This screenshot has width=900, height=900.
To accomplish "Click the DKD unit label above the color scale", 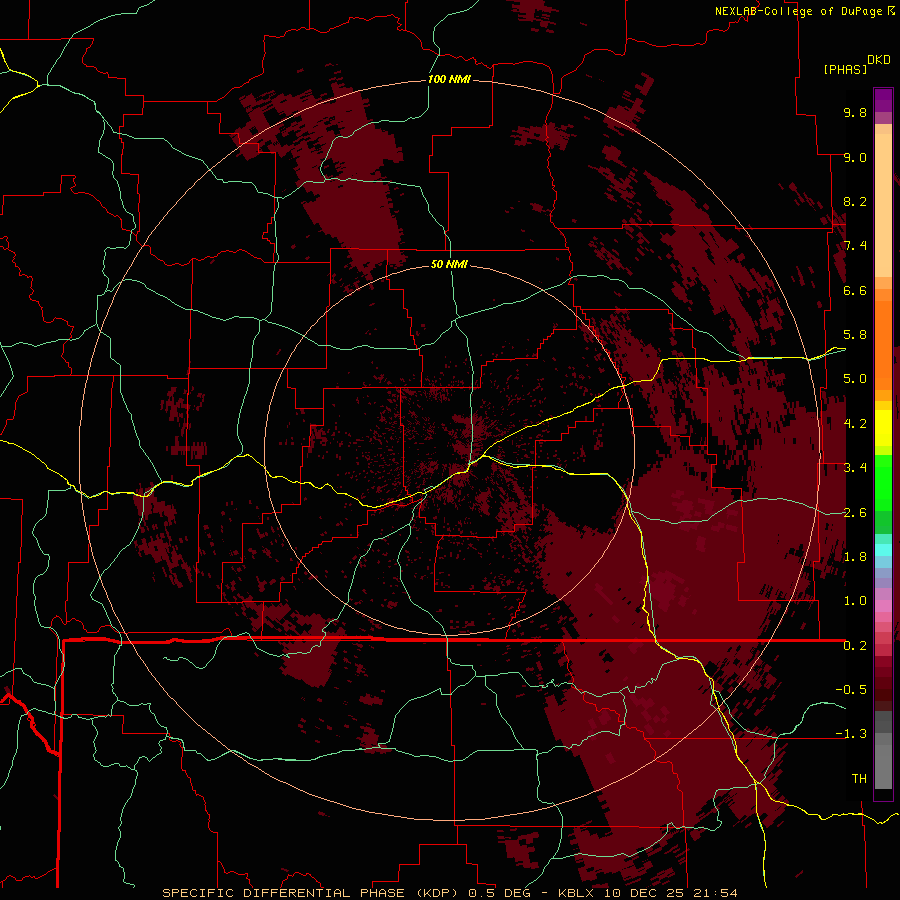I will [879, 60].
